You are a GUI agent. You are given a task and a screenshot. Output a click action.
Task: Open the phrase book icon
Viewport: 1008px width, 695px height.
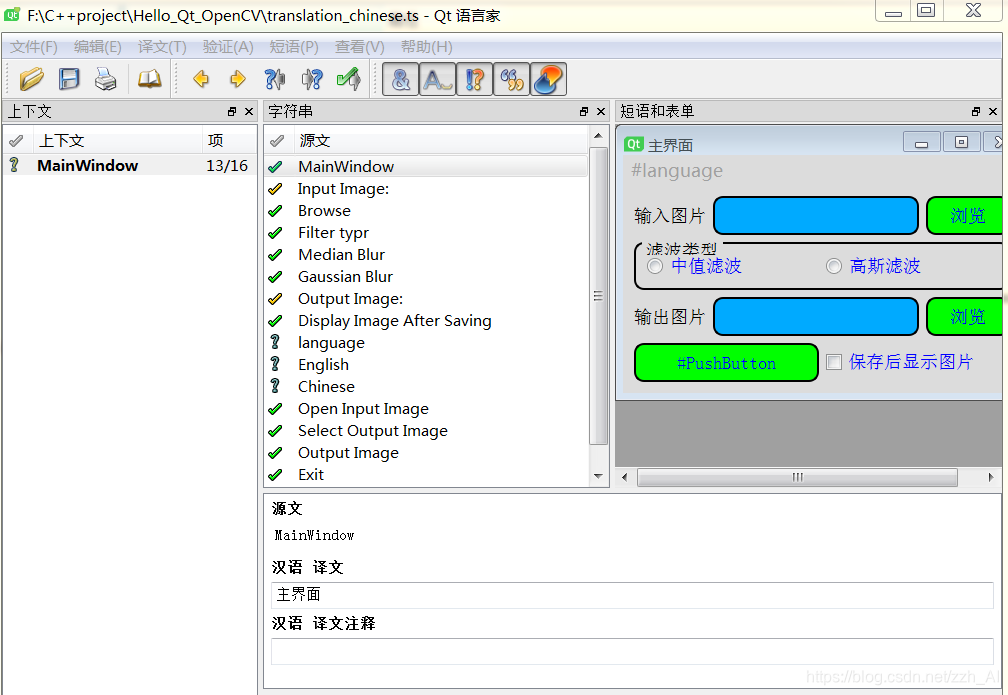[x=150, y=79]
